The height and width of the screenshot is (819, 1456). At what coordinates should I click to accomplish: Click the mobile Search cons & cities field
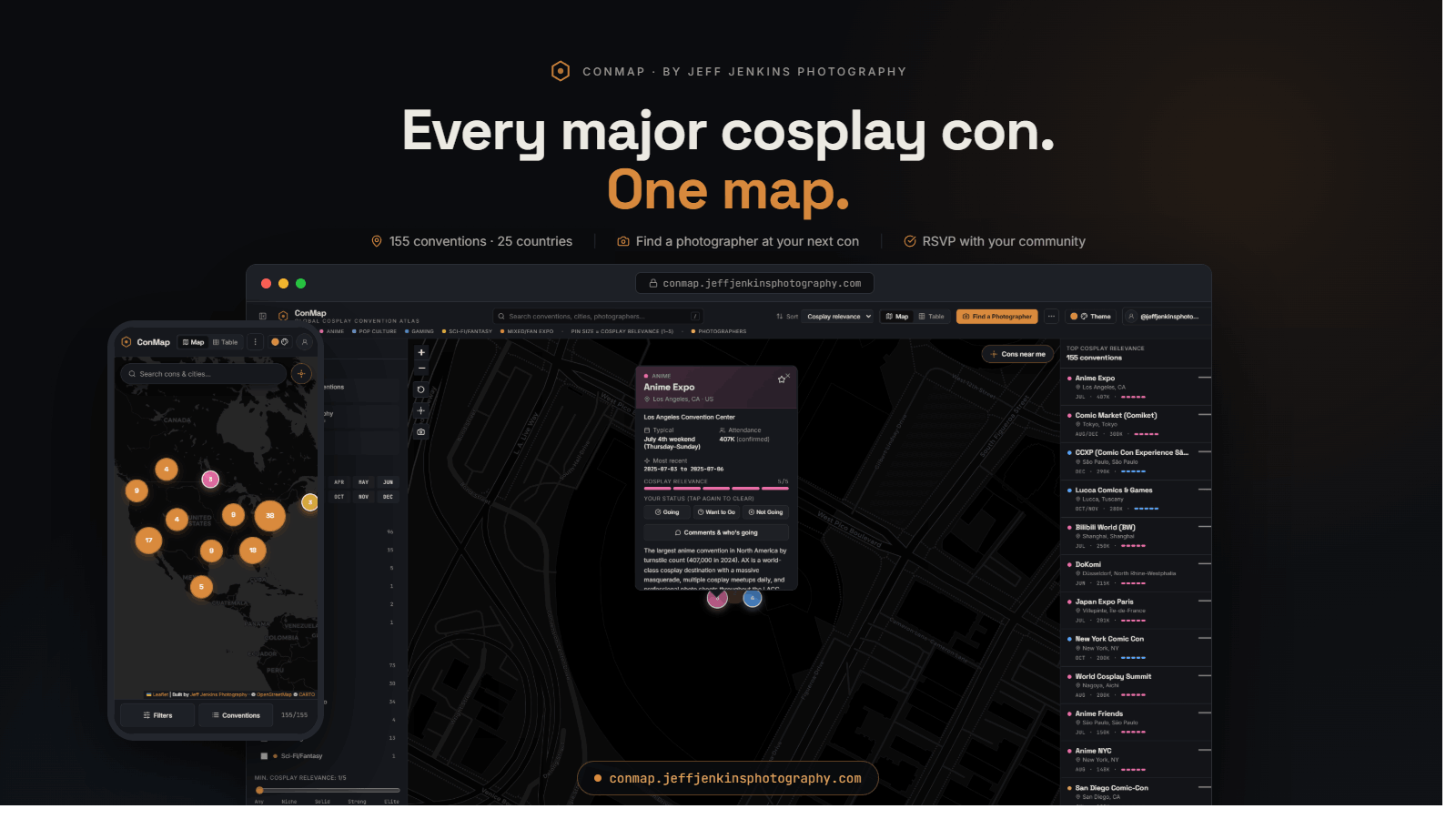(x=204, y=374)
